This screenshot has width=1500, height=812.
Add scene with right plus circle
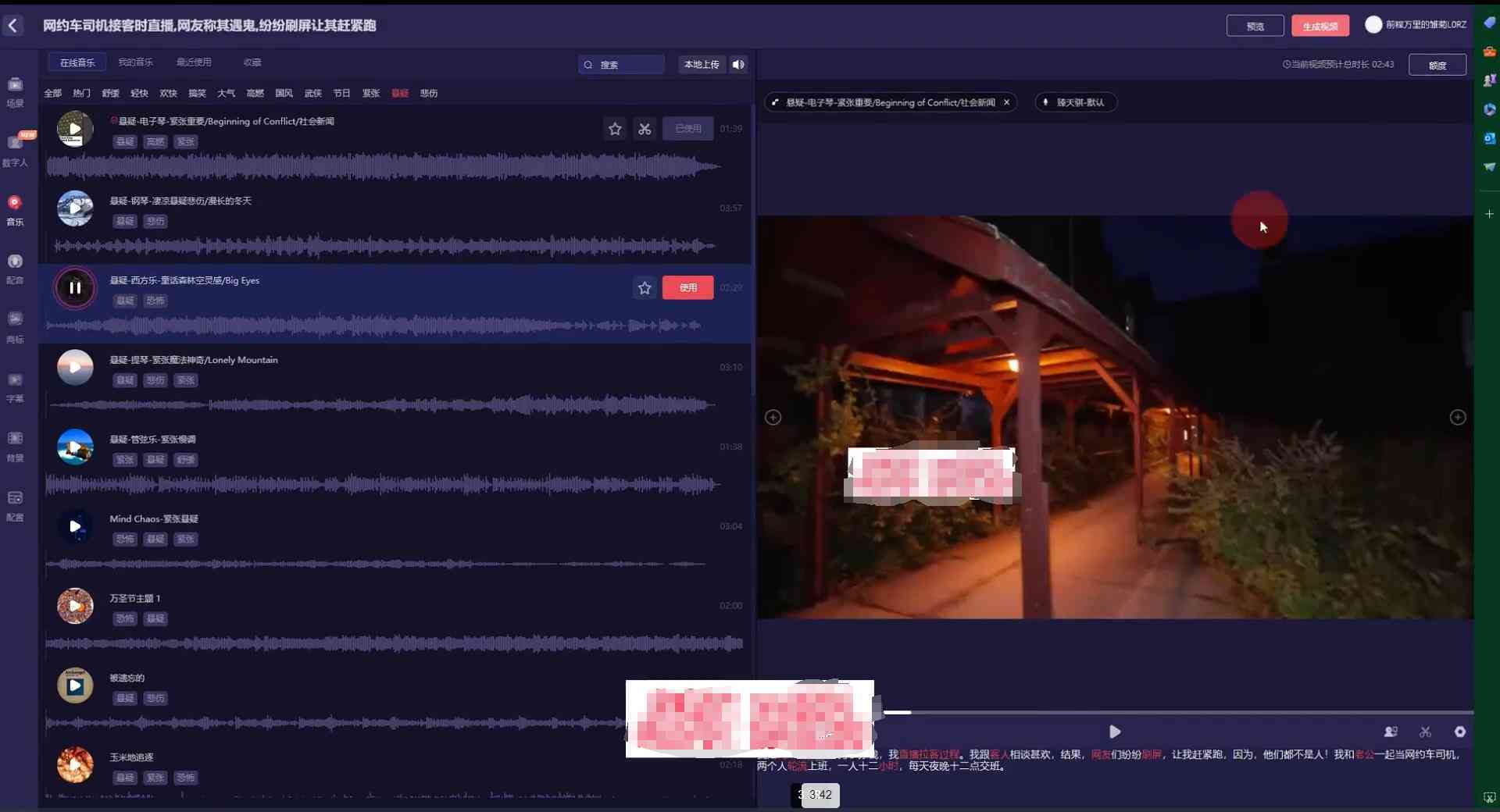click(x=1458, y=418)
